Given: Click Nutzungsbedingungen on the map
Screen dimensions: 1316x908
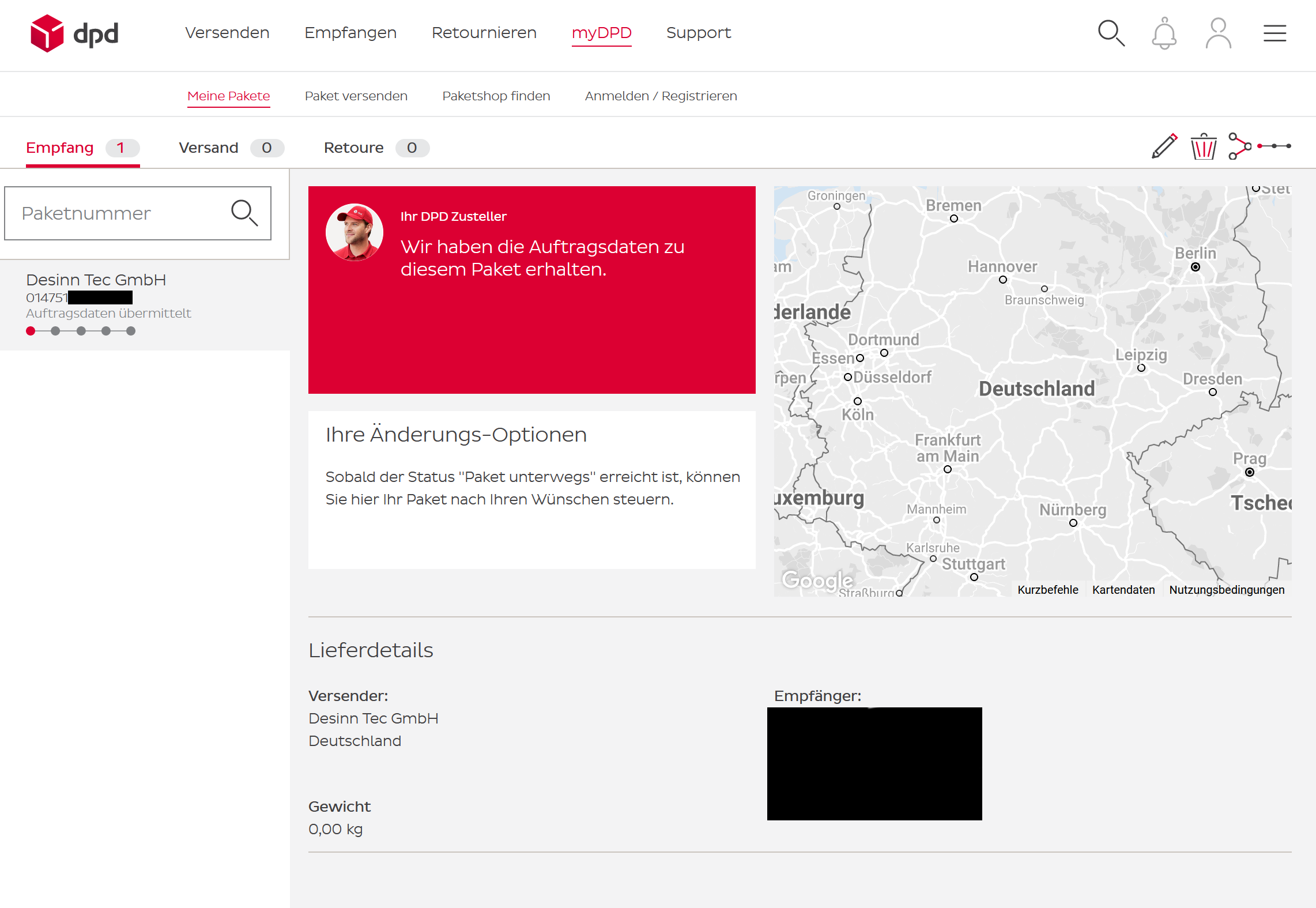Looking at the screenshot, I should coord(1227,590).
